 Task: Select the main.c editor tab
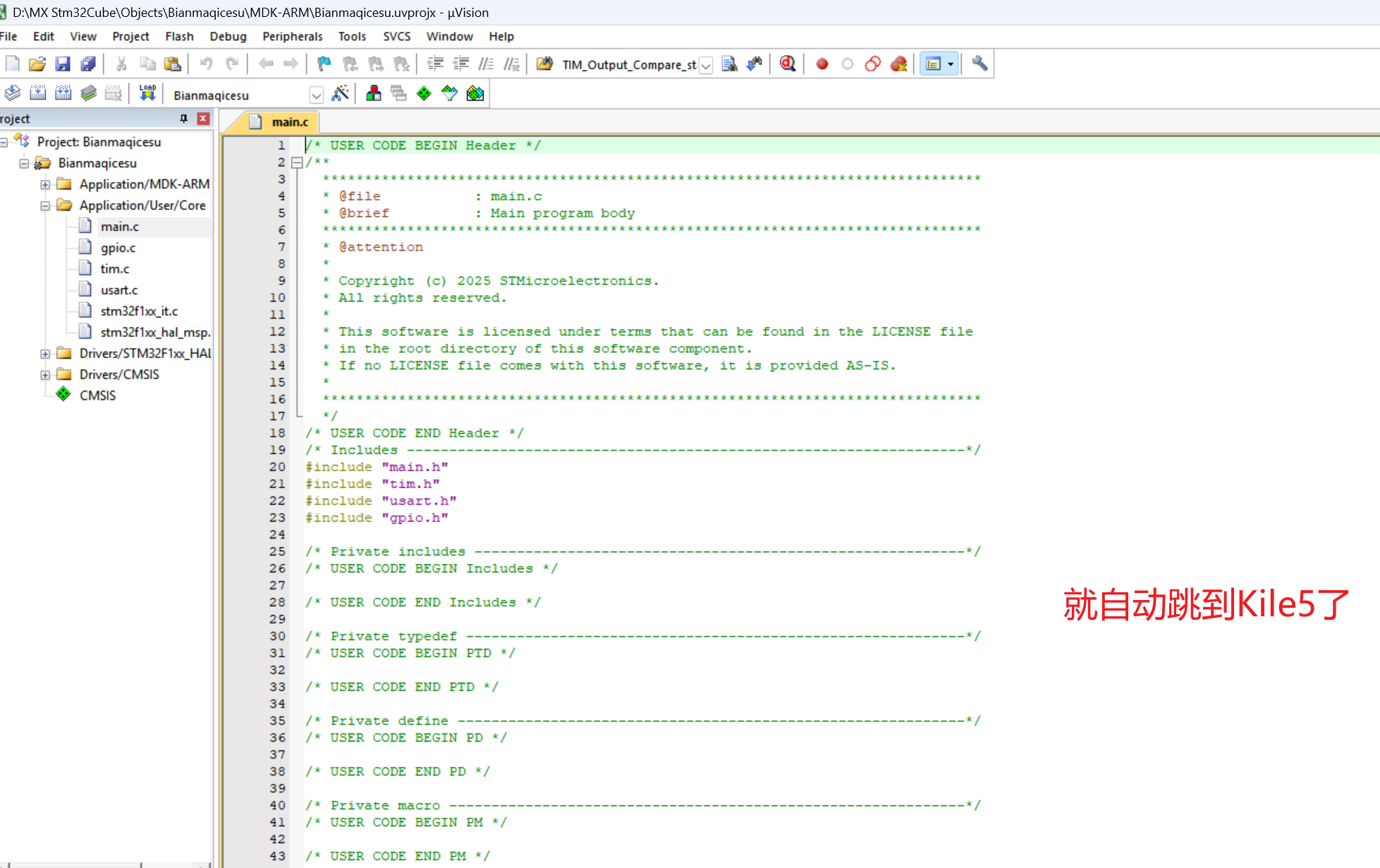pyautogui.click(x=289, y=122)
